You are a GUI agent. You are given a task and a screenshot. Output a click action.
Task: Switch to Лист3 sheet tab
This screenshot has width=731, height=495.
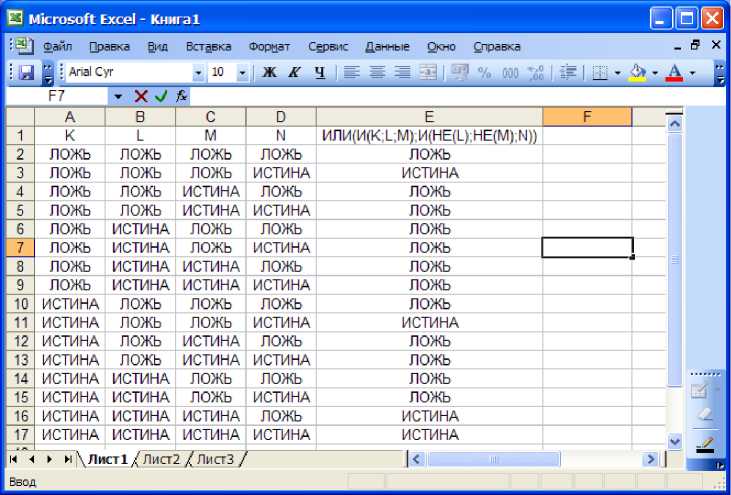pos(215,460)
